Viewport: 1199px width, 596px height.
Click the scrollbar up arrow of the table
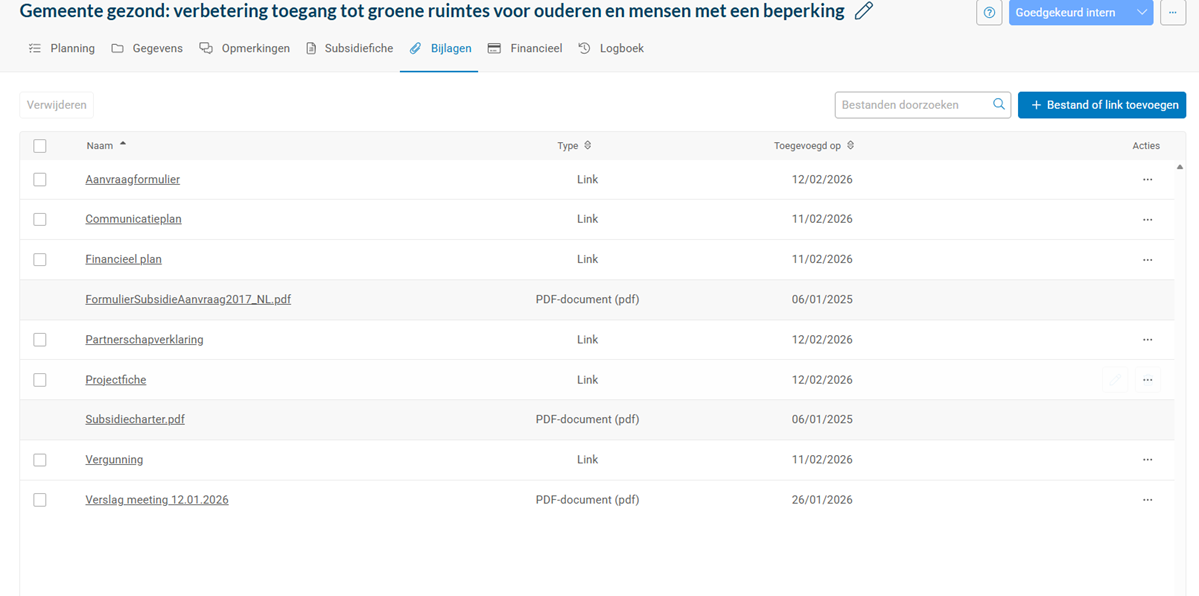click(x=1180, y=167)
